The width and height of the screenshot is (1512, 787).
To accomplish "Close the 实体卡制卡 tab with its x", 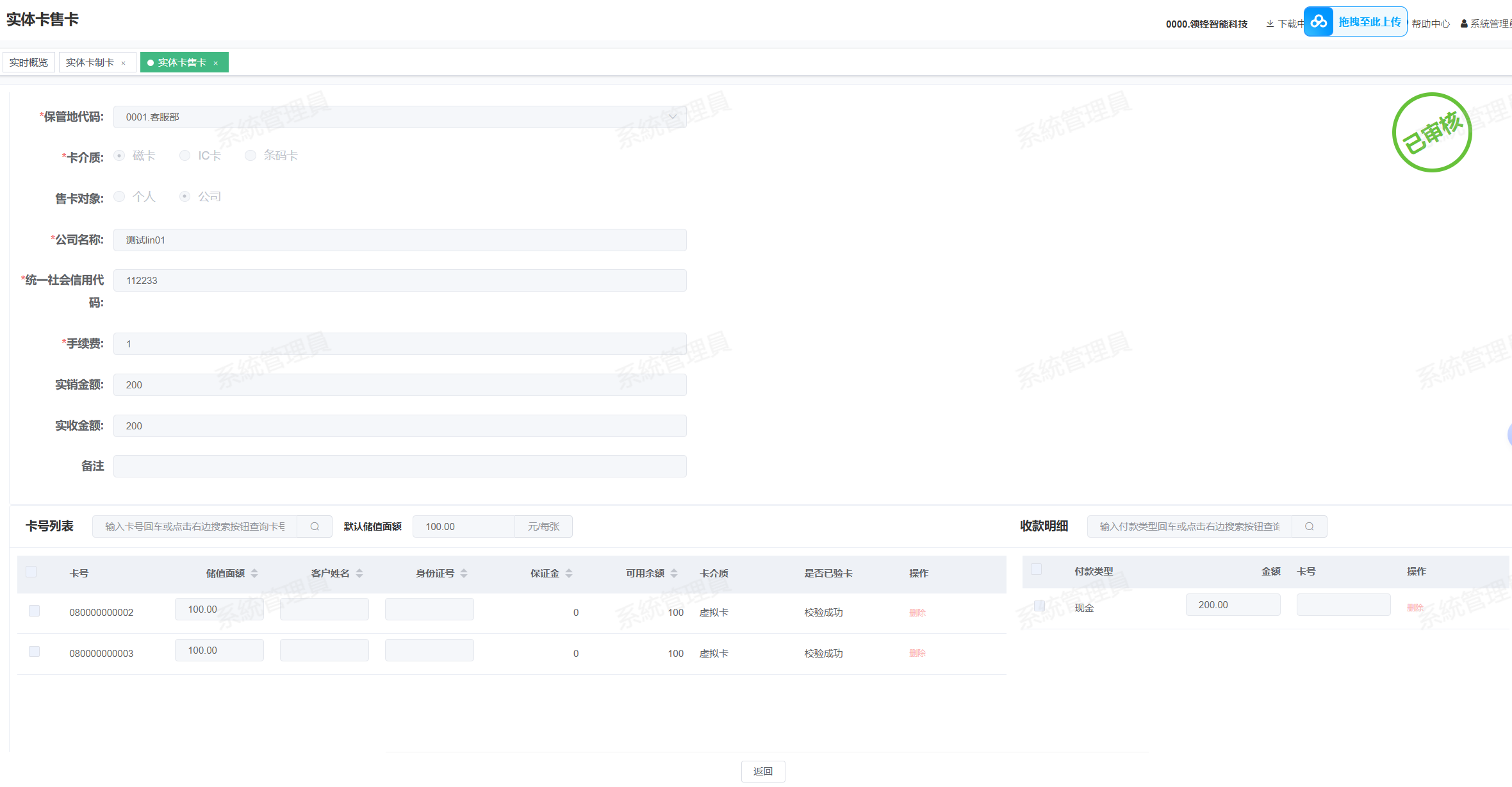I will tap(124, 63).
